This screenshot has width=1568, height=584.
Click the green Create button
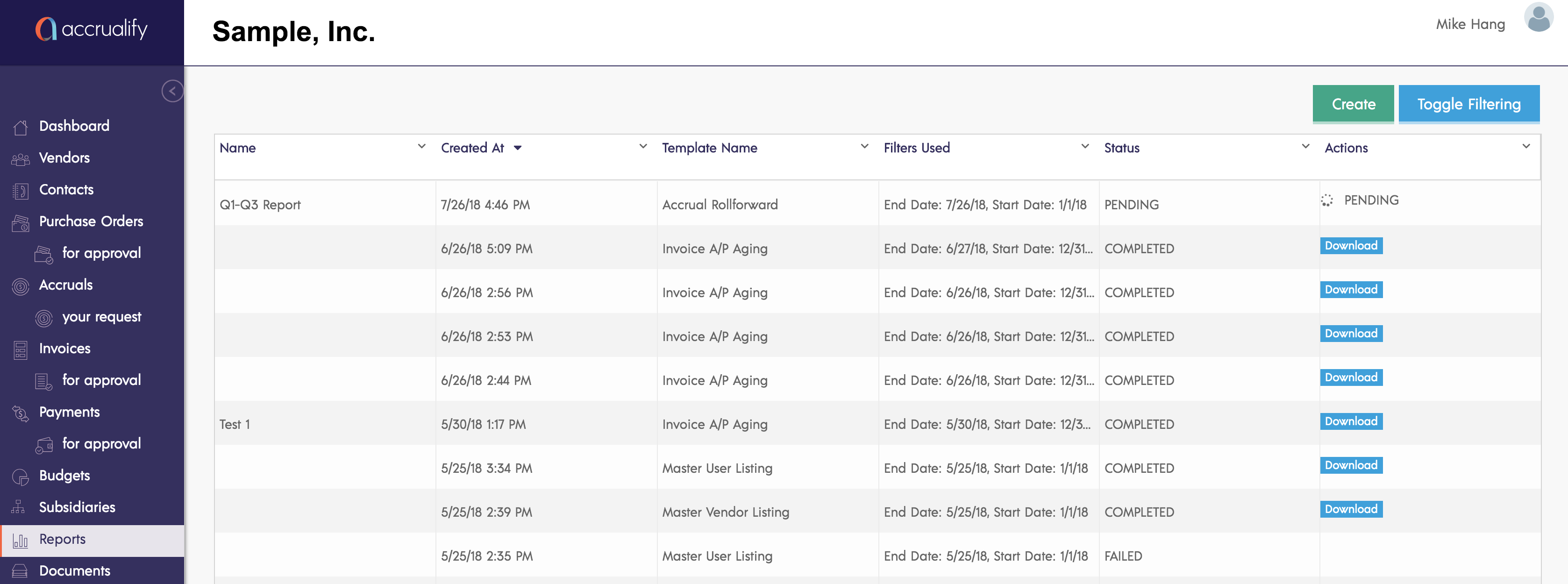click(x=1353, y=104)
